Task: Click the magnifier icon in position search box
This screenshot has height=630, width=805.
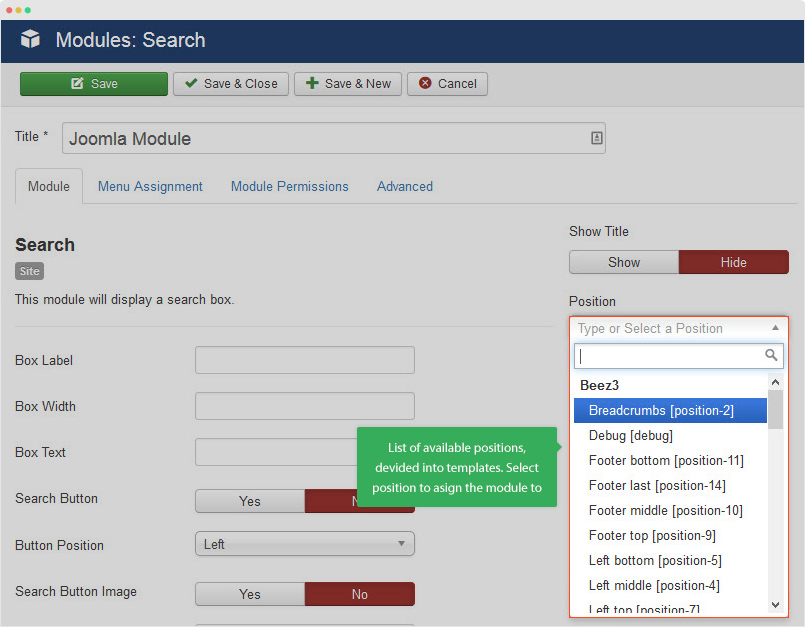Action: tap(771, 355)
